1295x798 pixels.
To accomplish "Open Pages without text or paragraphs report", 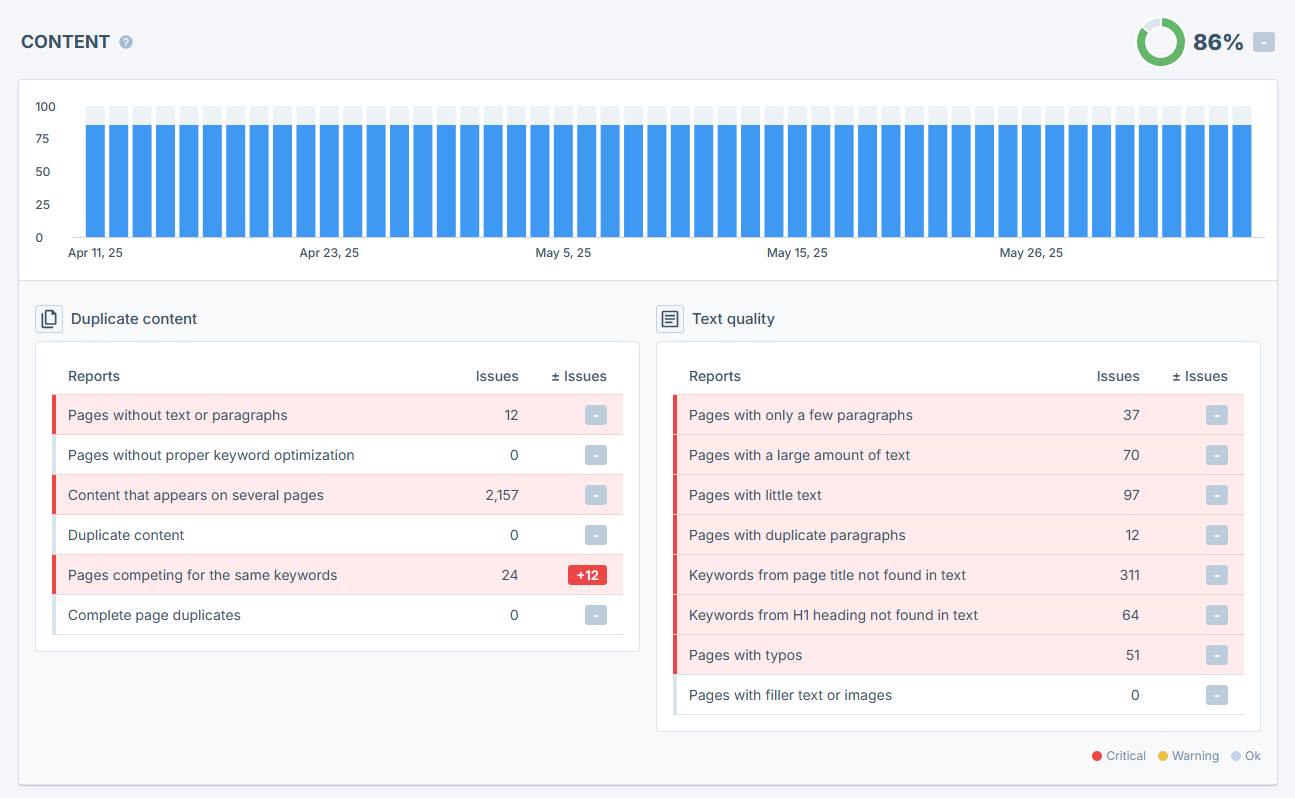I will [x=178, y=415].
